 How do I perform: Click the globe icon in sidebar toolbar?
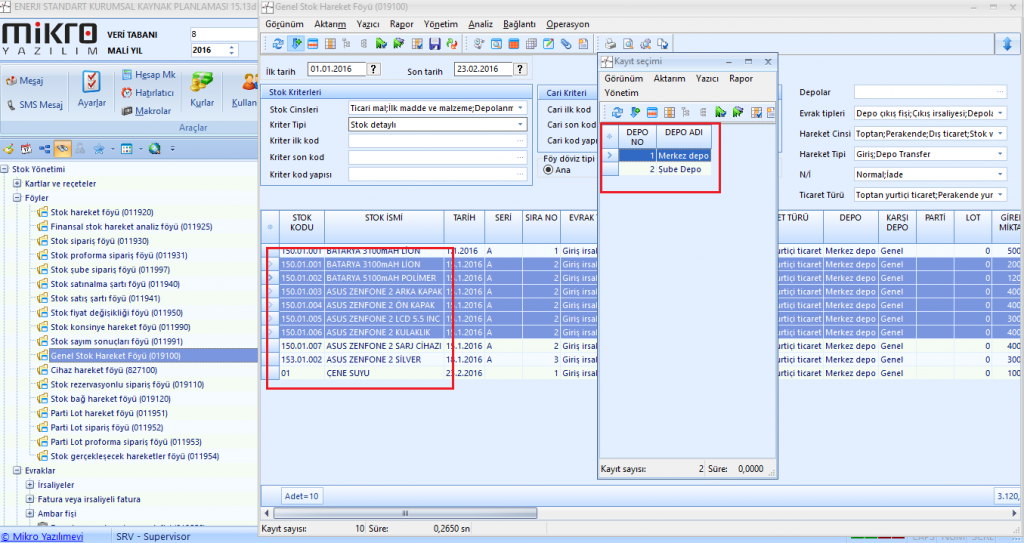155,149
